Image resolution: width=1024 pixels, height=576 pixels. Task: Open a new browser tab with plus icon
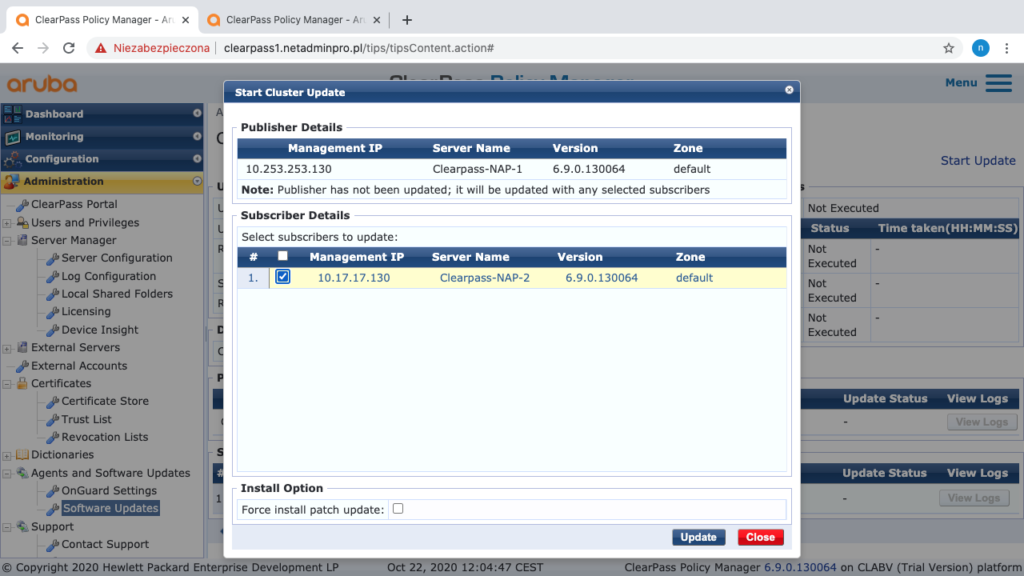[x=407, y=20]
